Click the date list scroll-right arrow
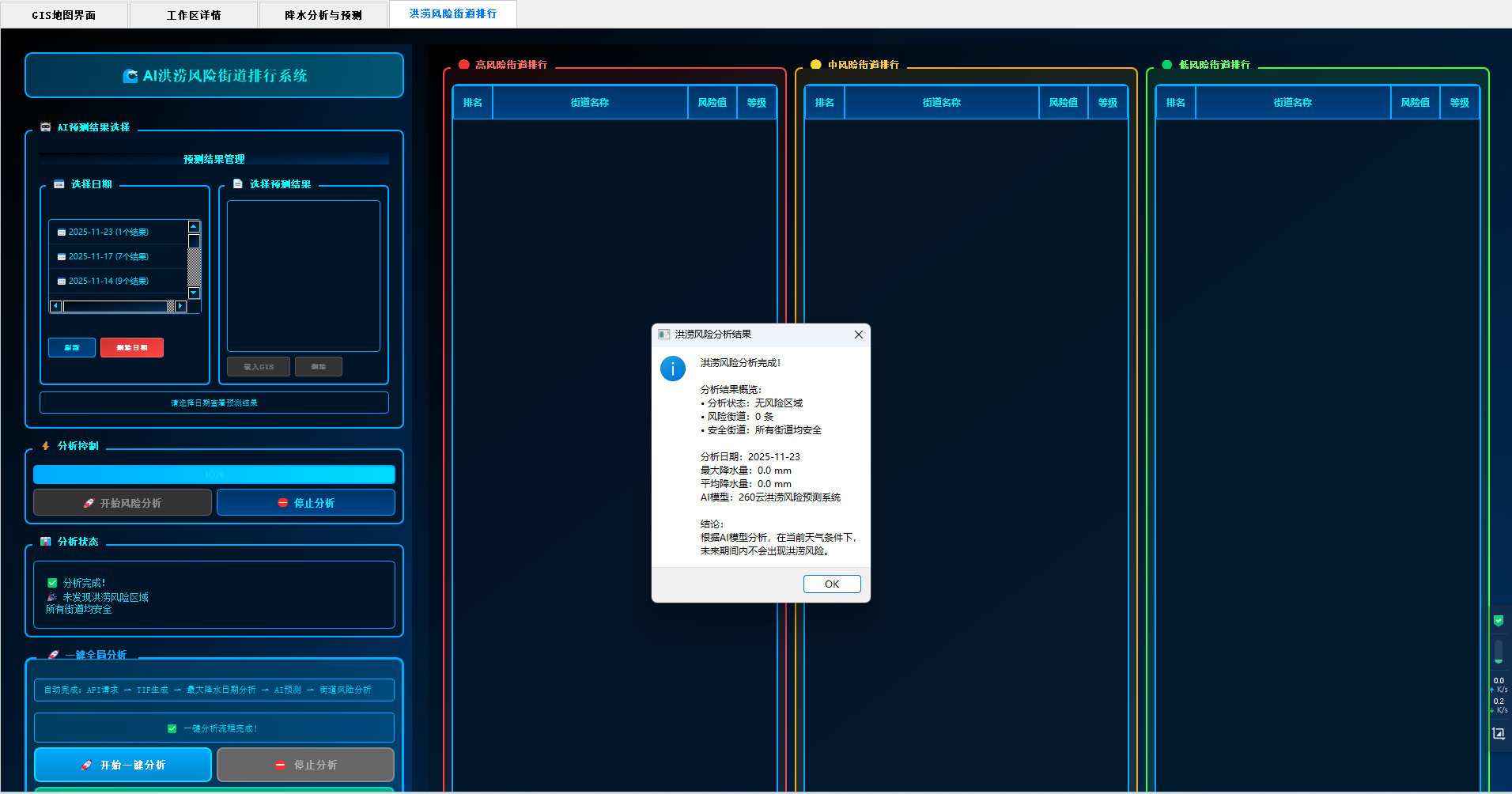Screen dimensions: 1512x794 pyautogui.click(x=180, y=306)
